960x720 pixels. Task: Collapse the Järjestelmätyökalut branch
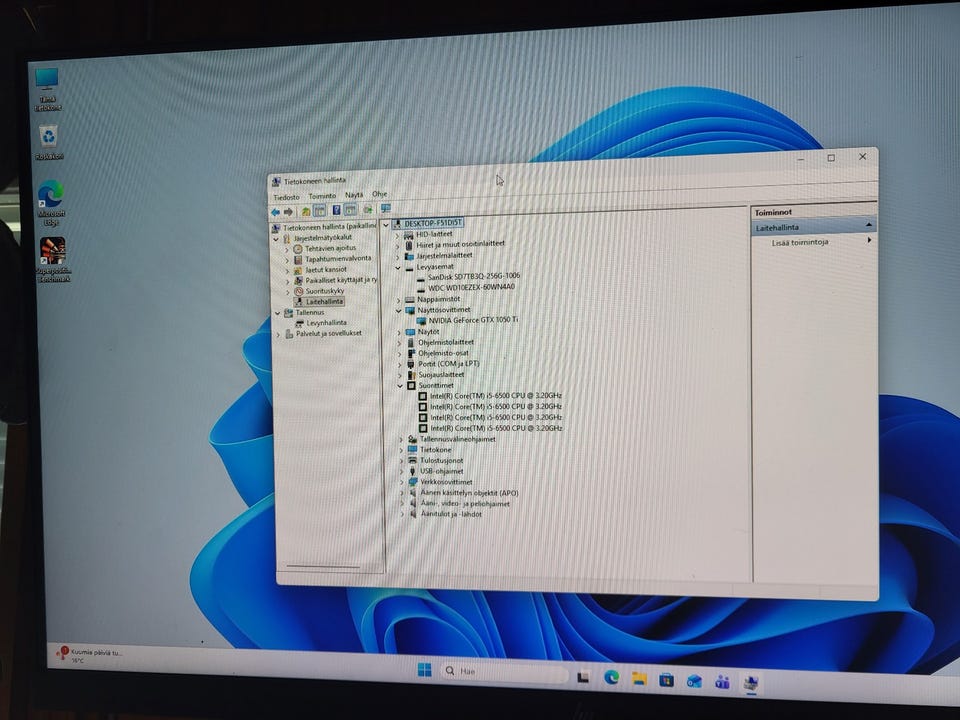(276, 239)
